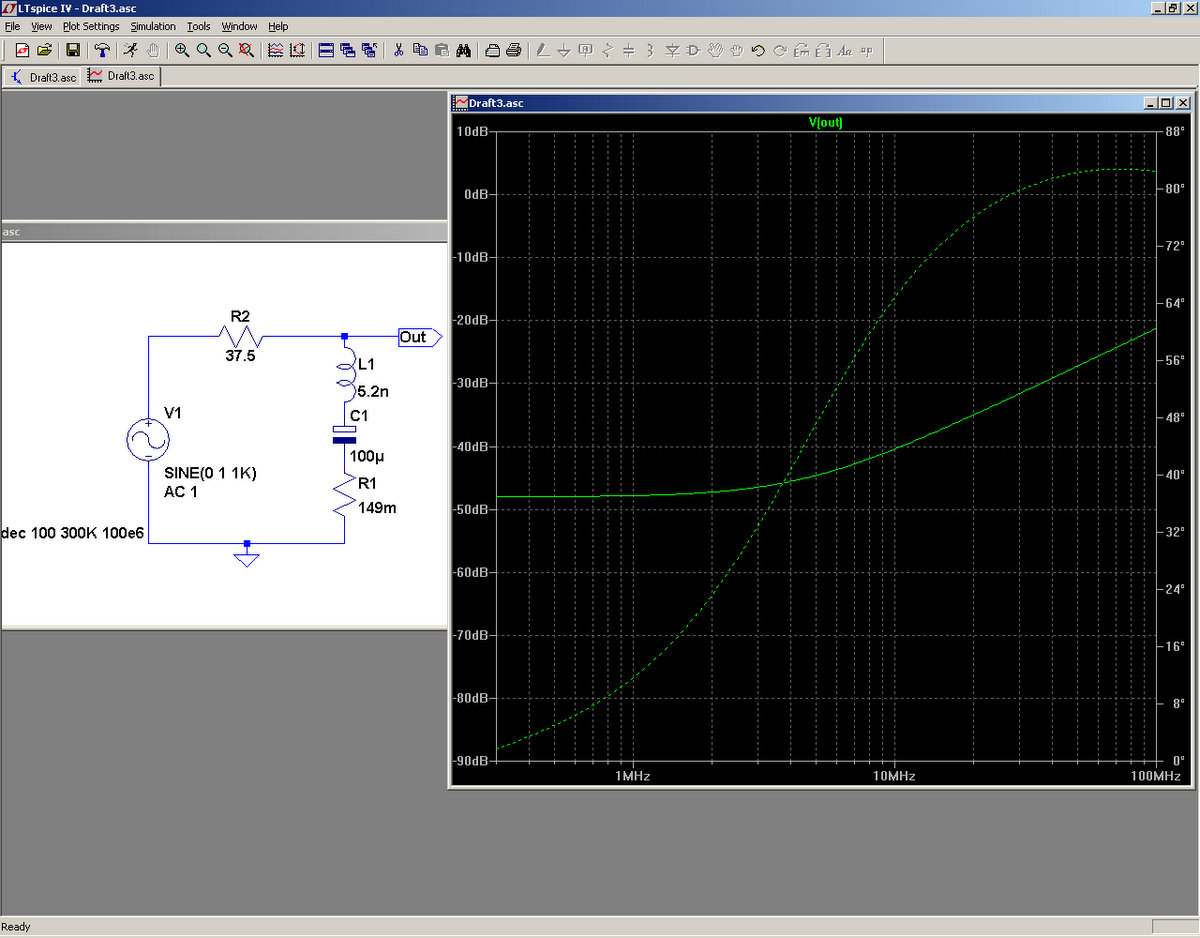Click the Run simulation icon
Viewport: 1200px width, 938px height.
130,50
